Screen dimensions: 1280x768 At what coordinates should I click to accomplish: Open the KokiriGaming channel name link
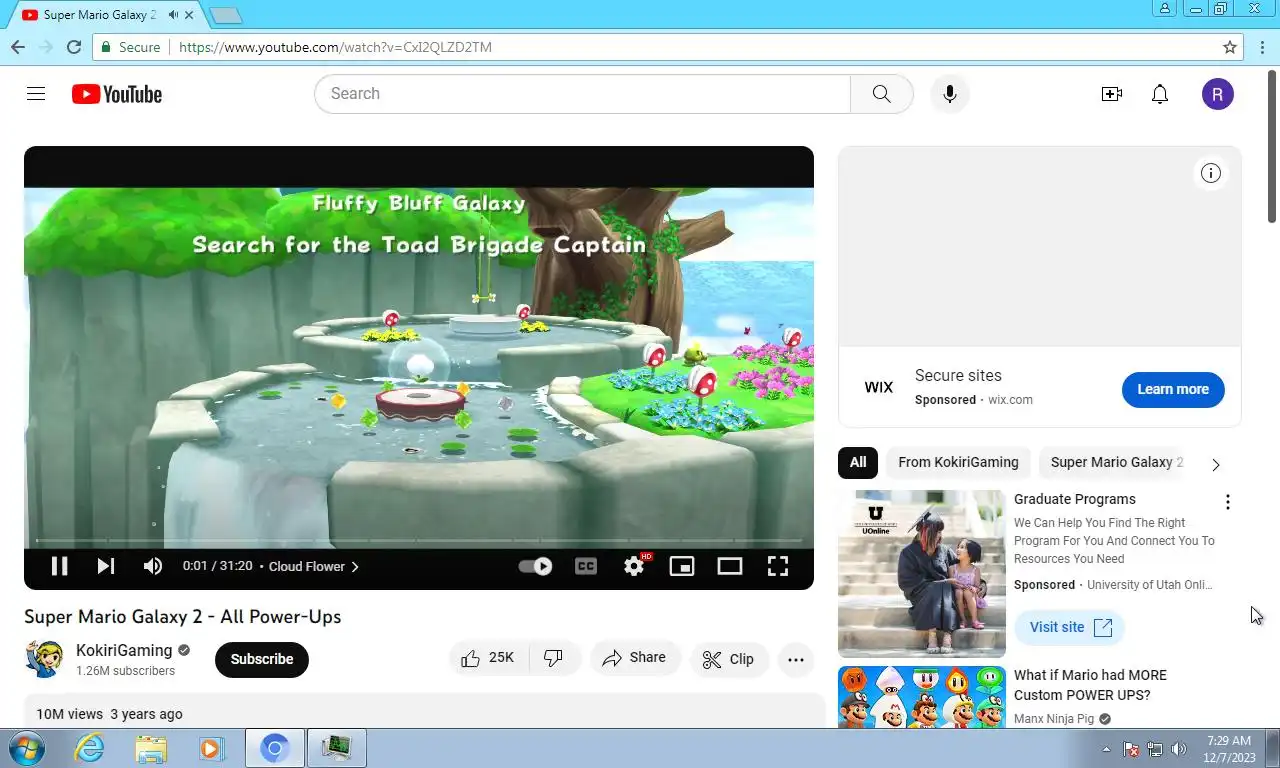(124, 650)
